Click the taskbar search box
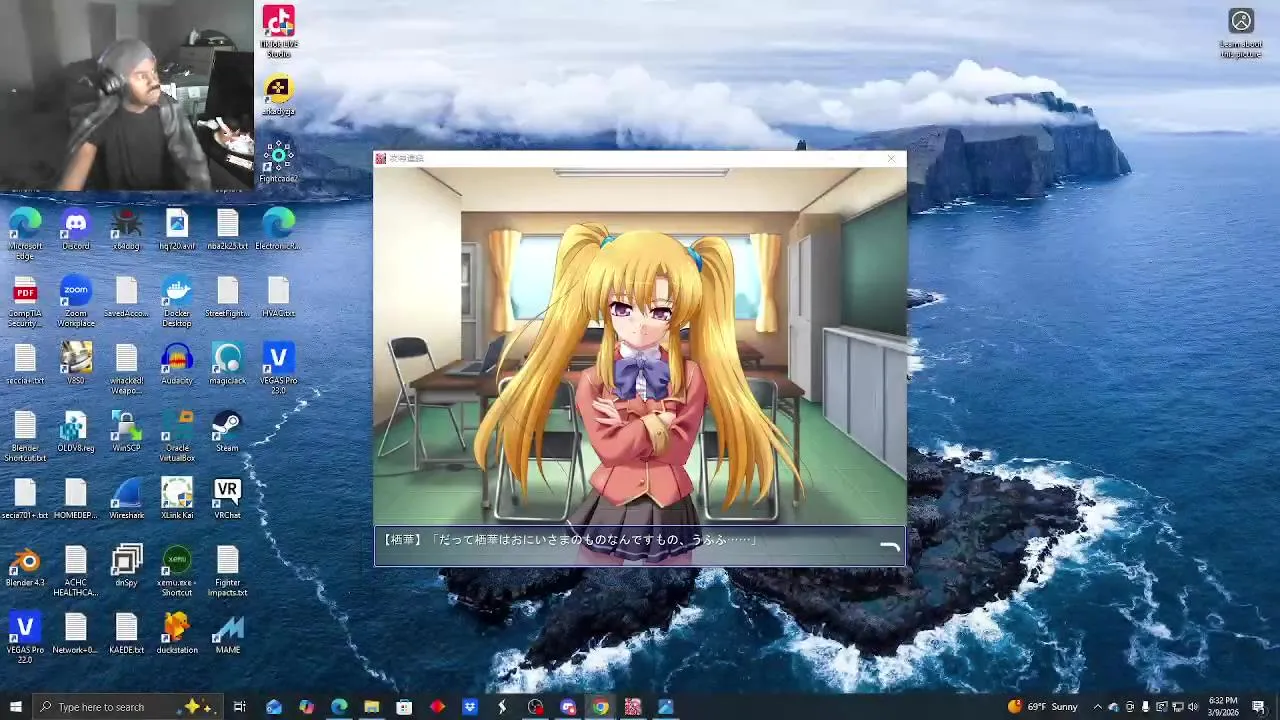The height and width of the screenshot is (720, 1280). point(127,707)
